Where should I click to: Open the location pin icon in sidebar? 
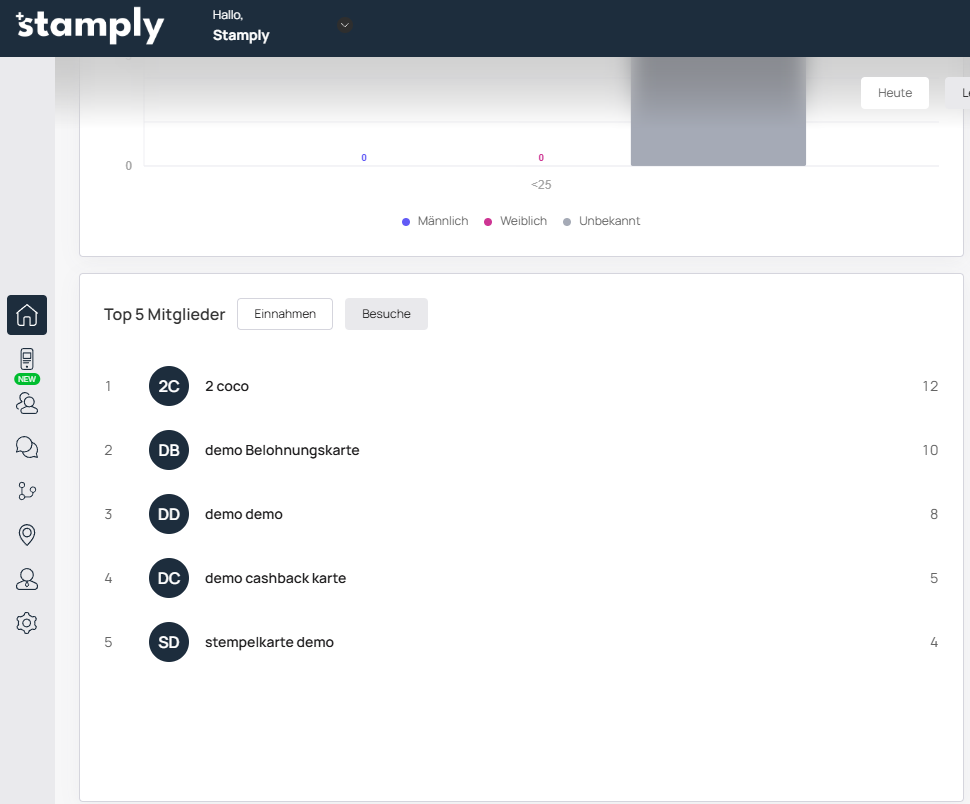point(27,535)
